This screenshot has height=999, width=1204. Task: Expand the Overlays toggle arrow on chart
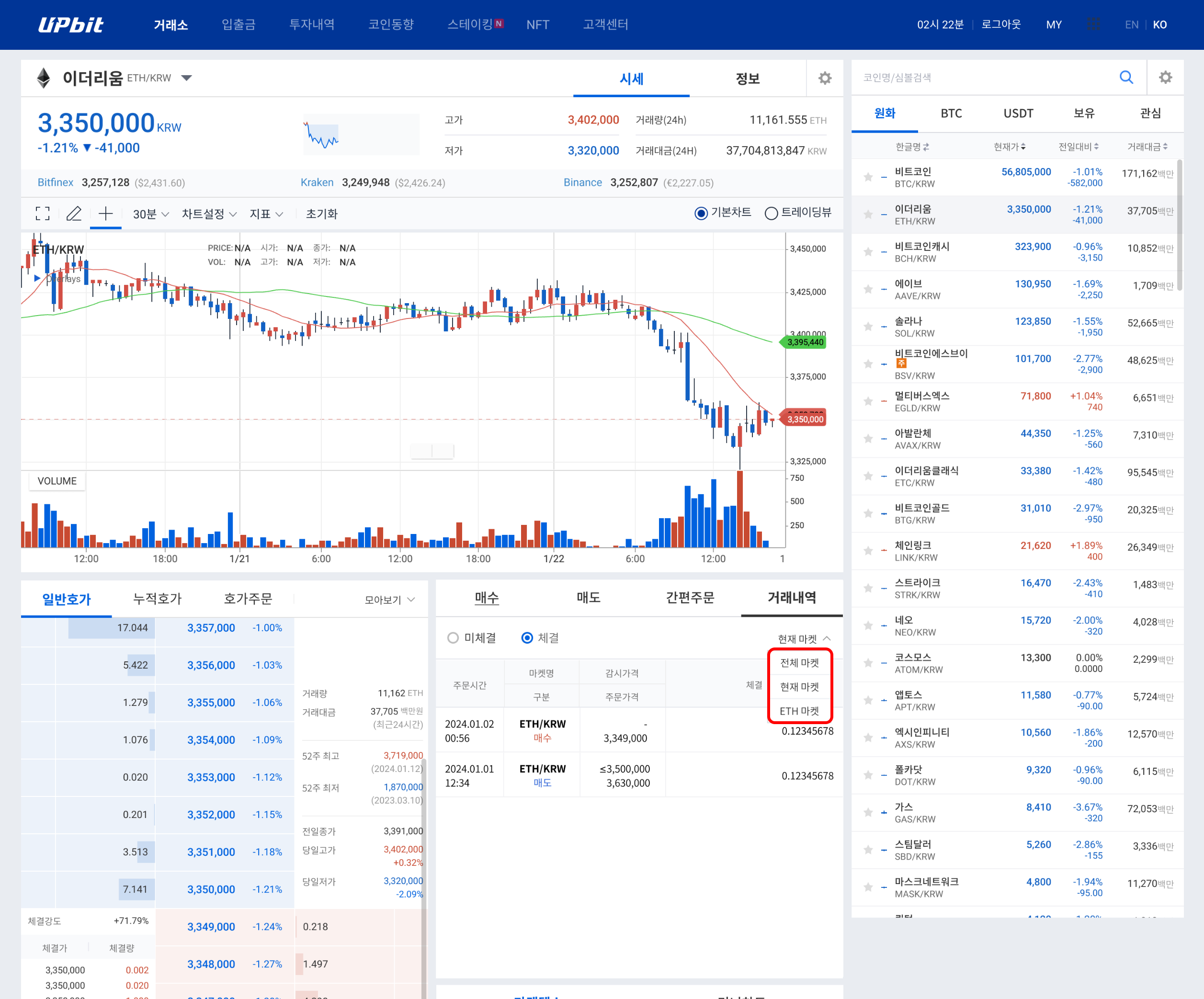coord(37,278)
